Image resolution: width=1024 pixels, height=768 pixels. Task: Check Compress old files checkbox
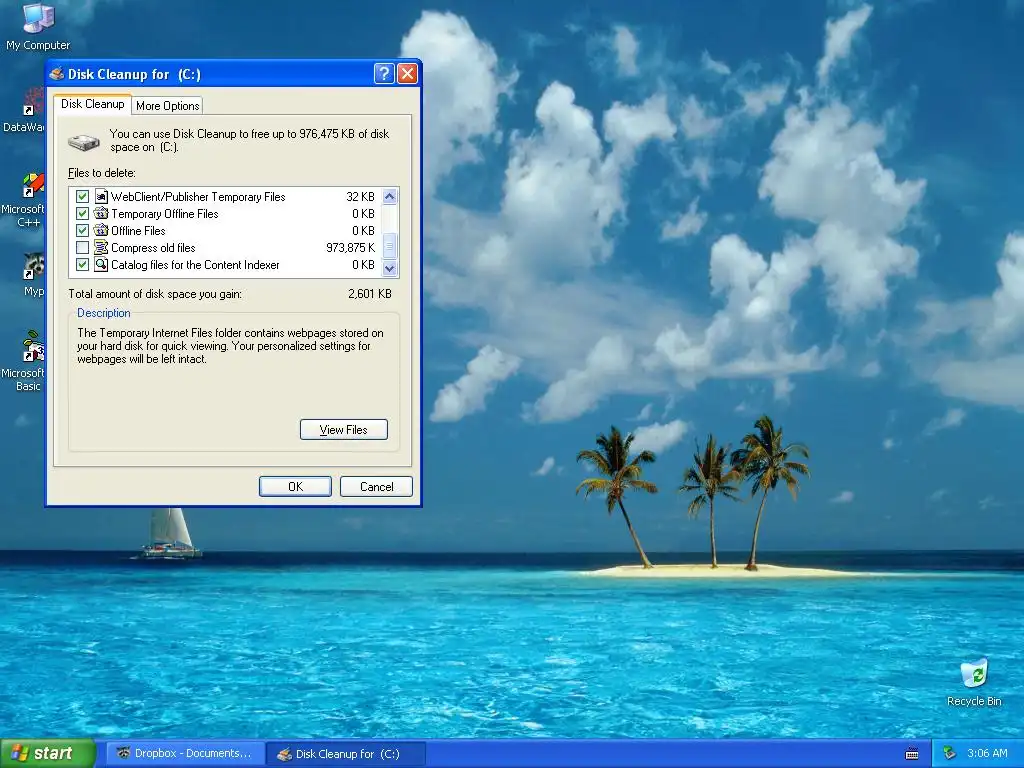(x=82, y=248)
